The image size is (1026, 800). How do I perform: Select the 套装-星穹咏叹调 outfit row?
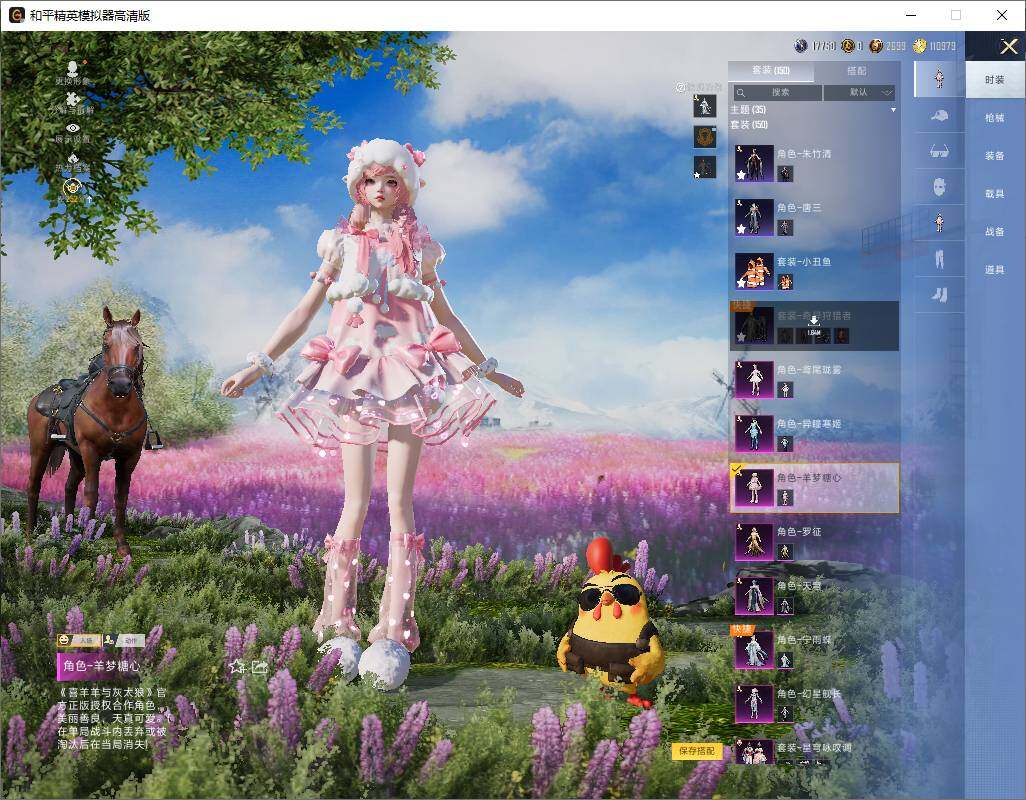814,751
